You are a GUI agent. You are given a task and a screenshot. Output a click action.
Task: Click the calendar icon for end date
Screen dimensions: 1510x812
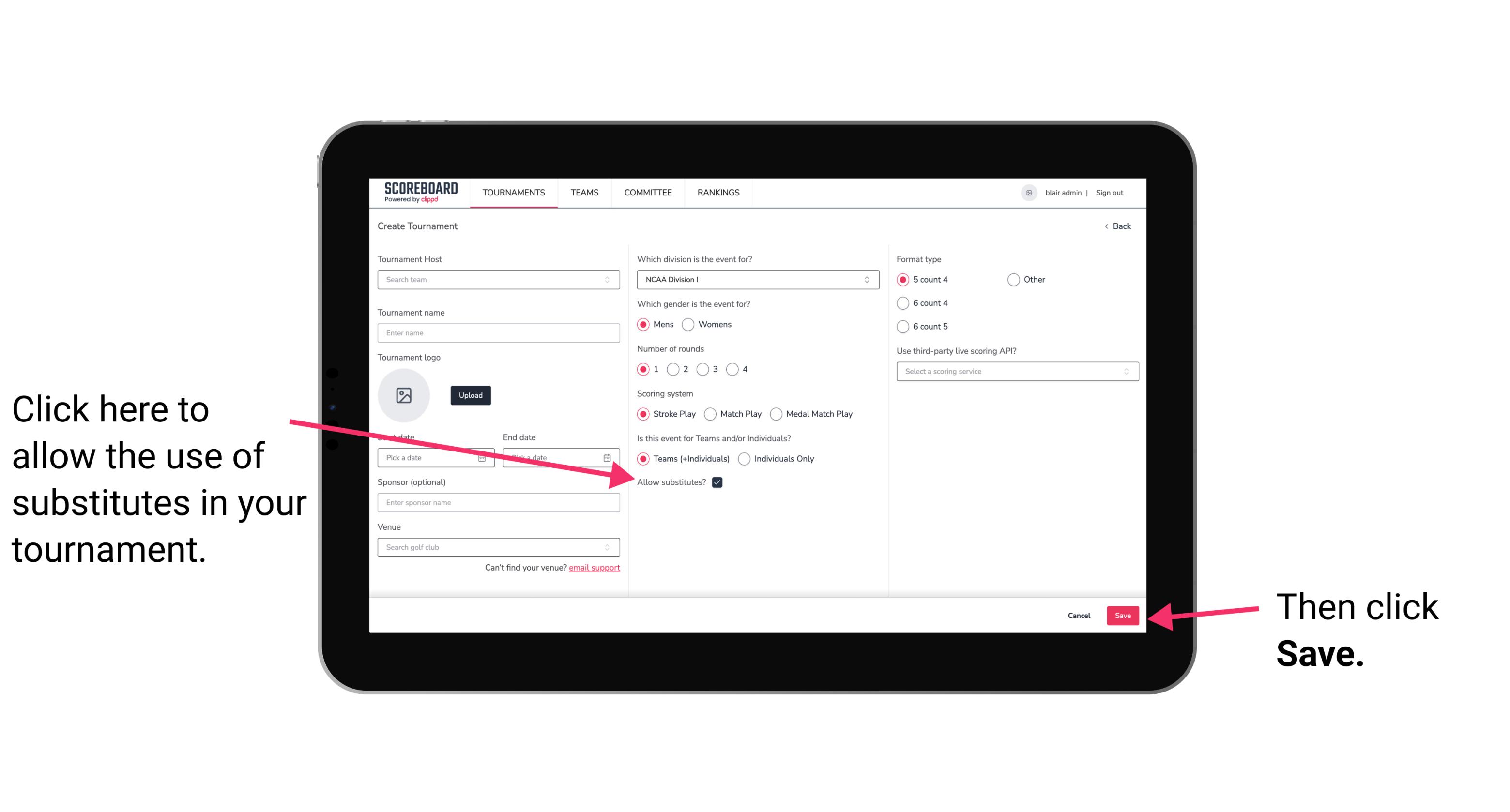608,458
